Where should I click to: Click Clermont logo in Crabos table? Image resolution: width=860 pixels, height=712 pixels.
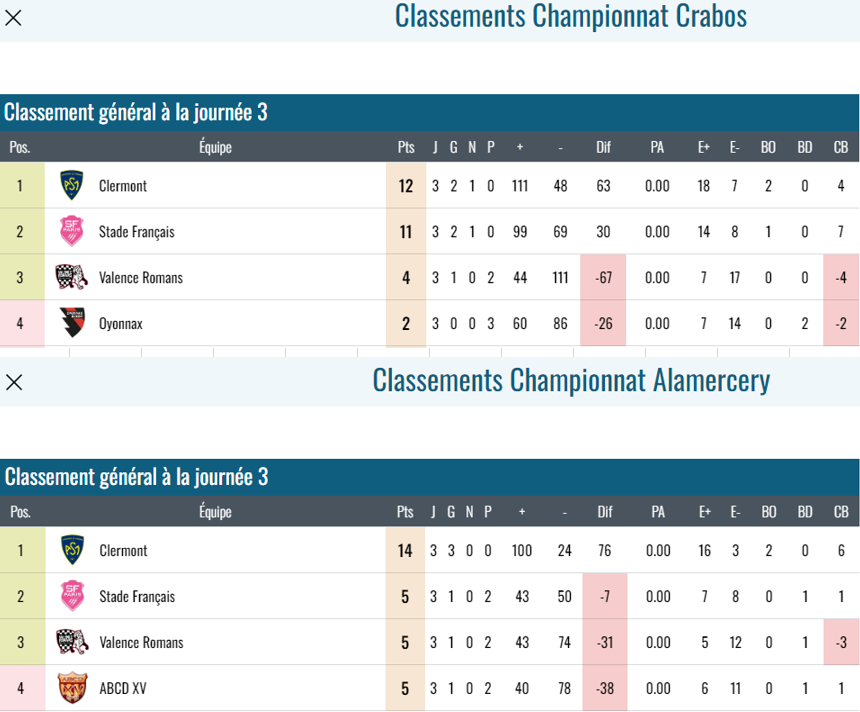(72, 185)
